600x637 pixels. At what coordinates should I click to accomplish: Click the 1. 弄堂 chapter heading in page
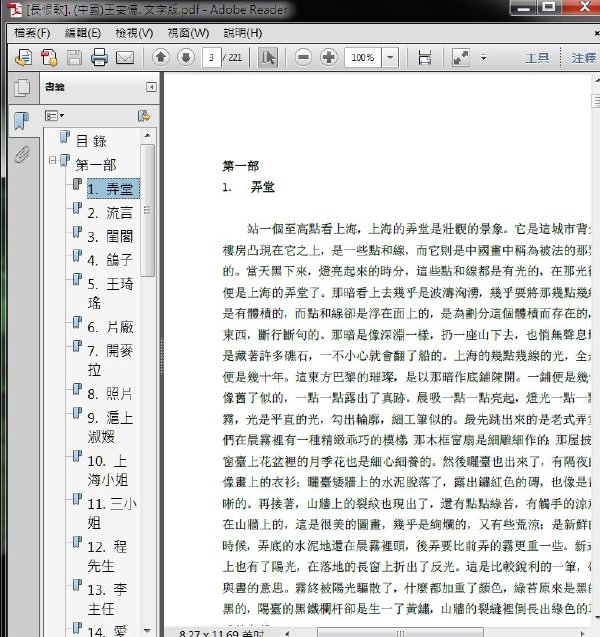coord(248,187)
